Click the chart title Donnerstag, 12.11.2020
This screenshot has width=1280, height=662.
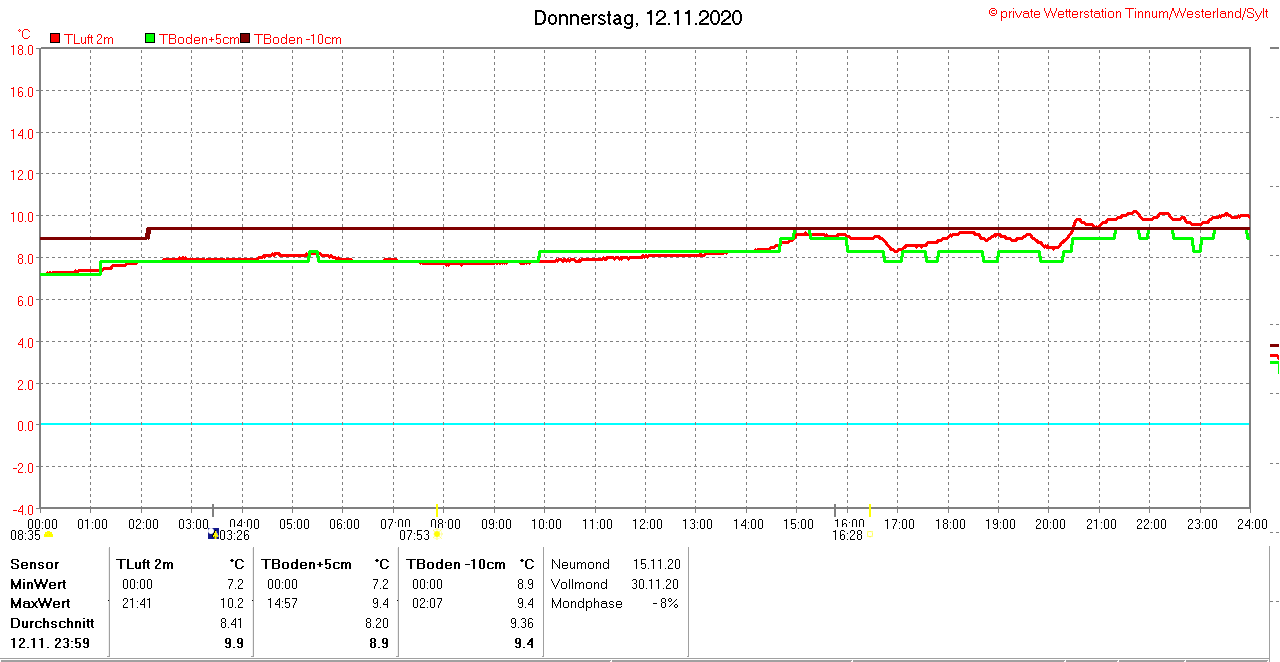[638, 18]
